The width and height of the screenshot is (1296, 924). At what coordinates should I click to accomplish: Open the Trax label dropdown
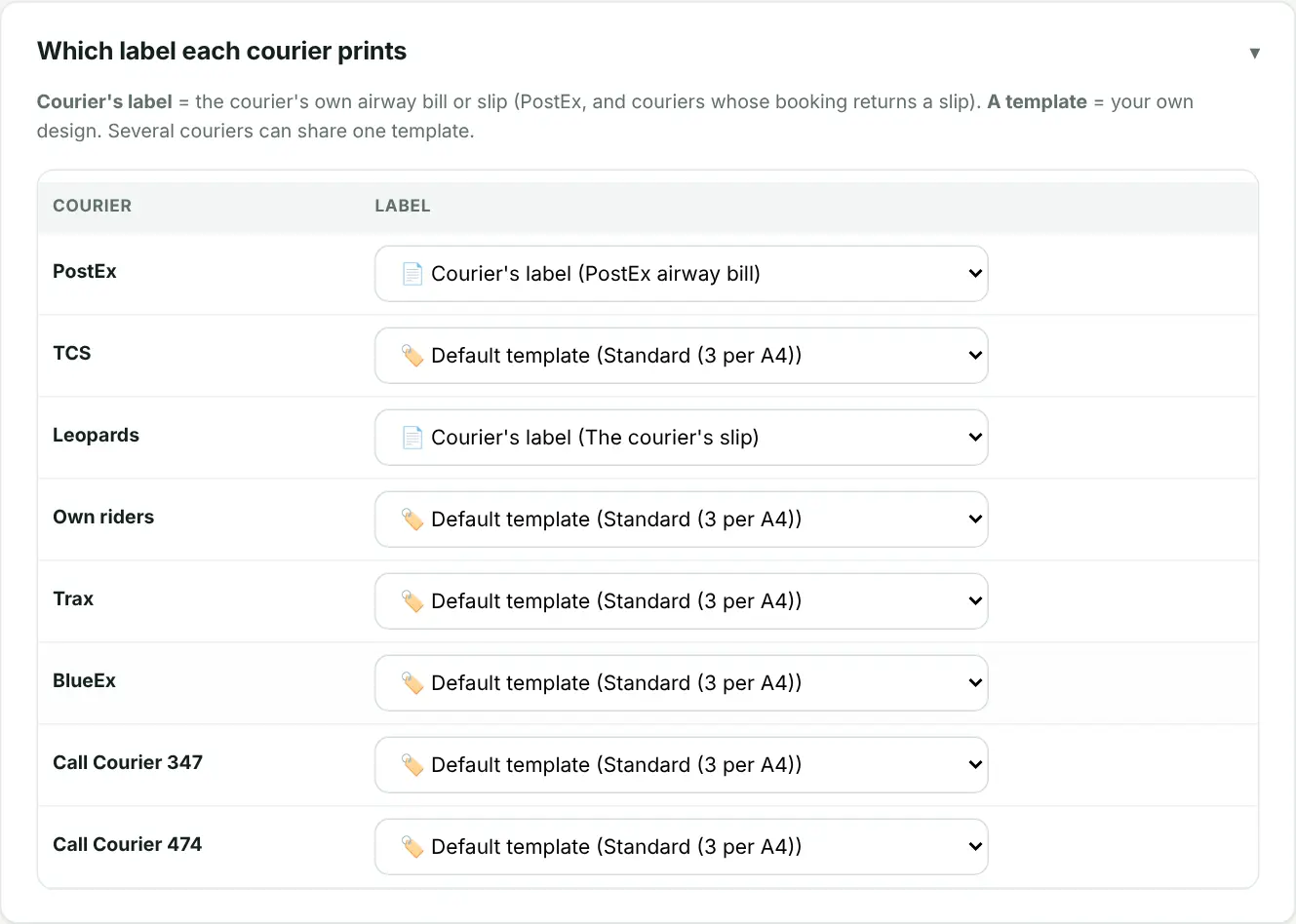tap(682, 601)
